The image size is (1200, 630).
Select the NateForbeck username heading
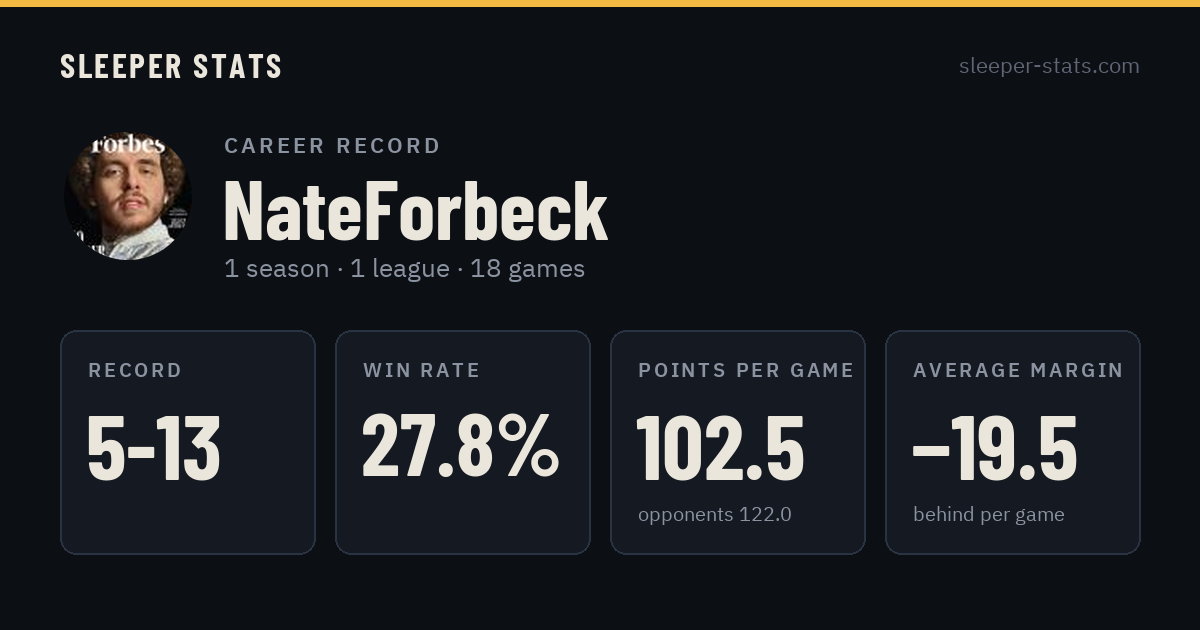pyautogui.click(x=416, y=211)
